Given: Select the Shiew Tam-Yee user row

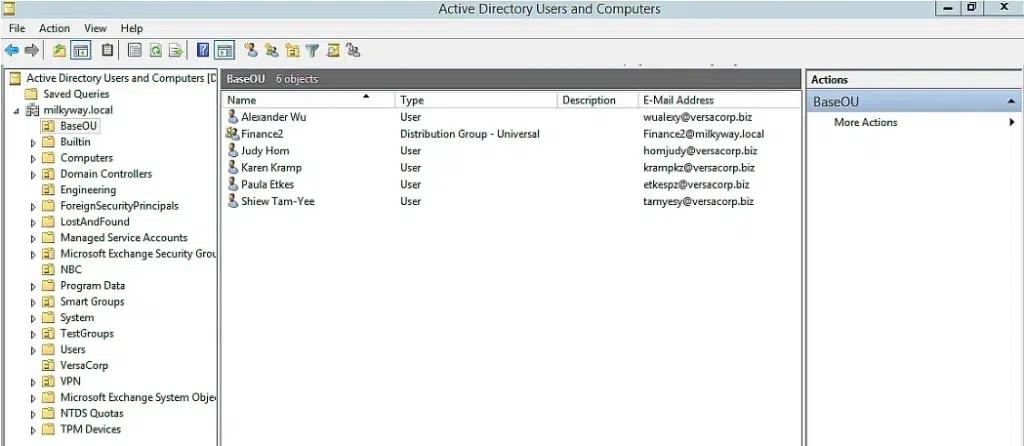Looking at the screenshot, I should point(510,201).
